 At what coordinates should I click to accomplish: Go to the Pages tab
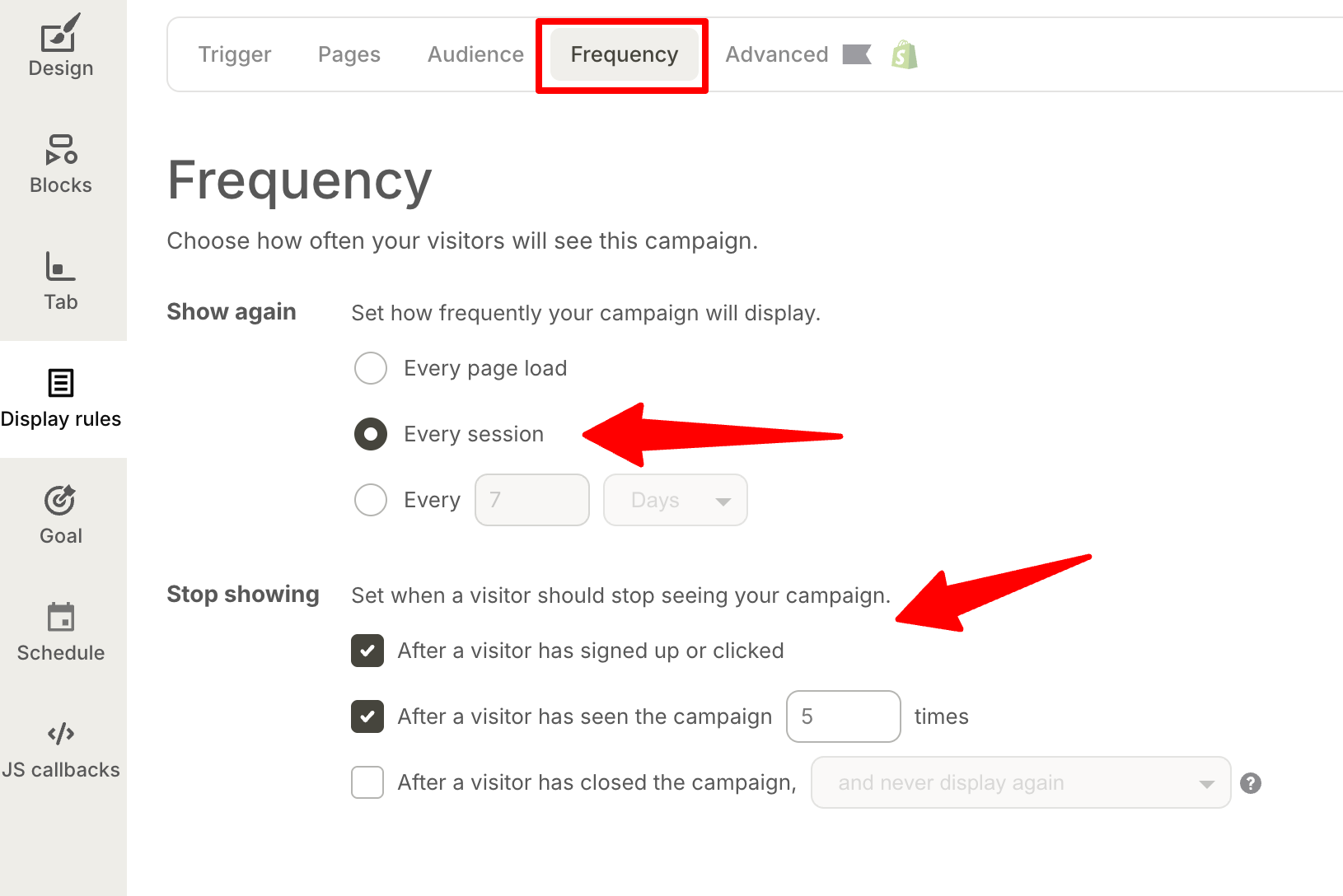[349, 54]
